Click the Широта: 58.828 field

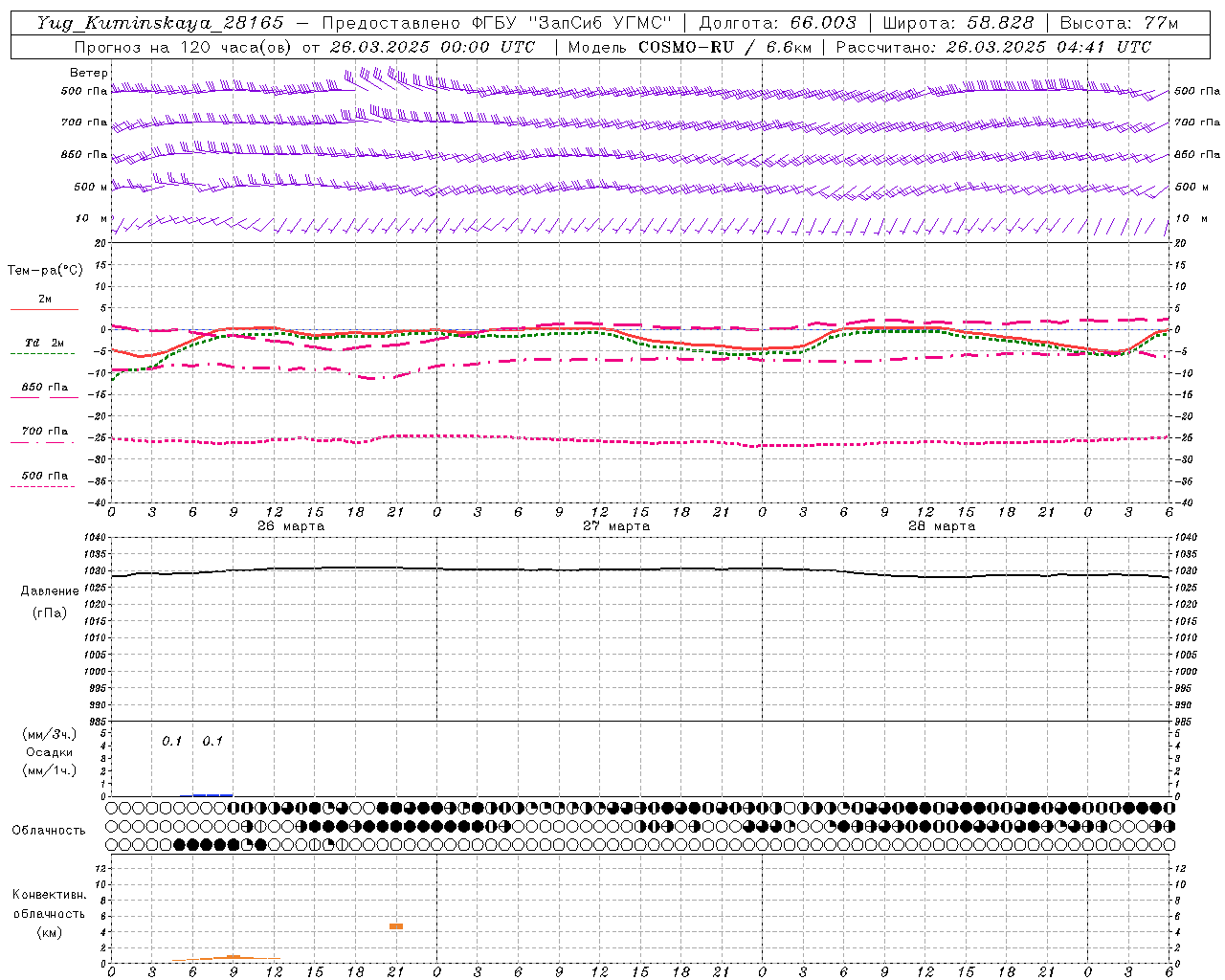coord(958,23)
